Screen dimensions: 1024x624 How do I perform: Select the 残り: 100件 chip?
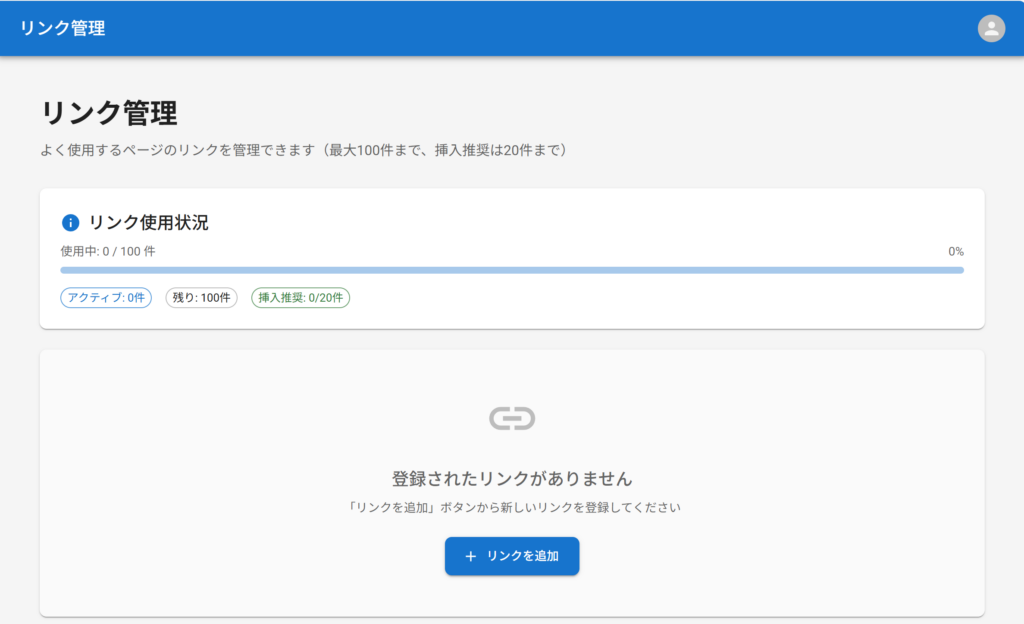[201, 298]
